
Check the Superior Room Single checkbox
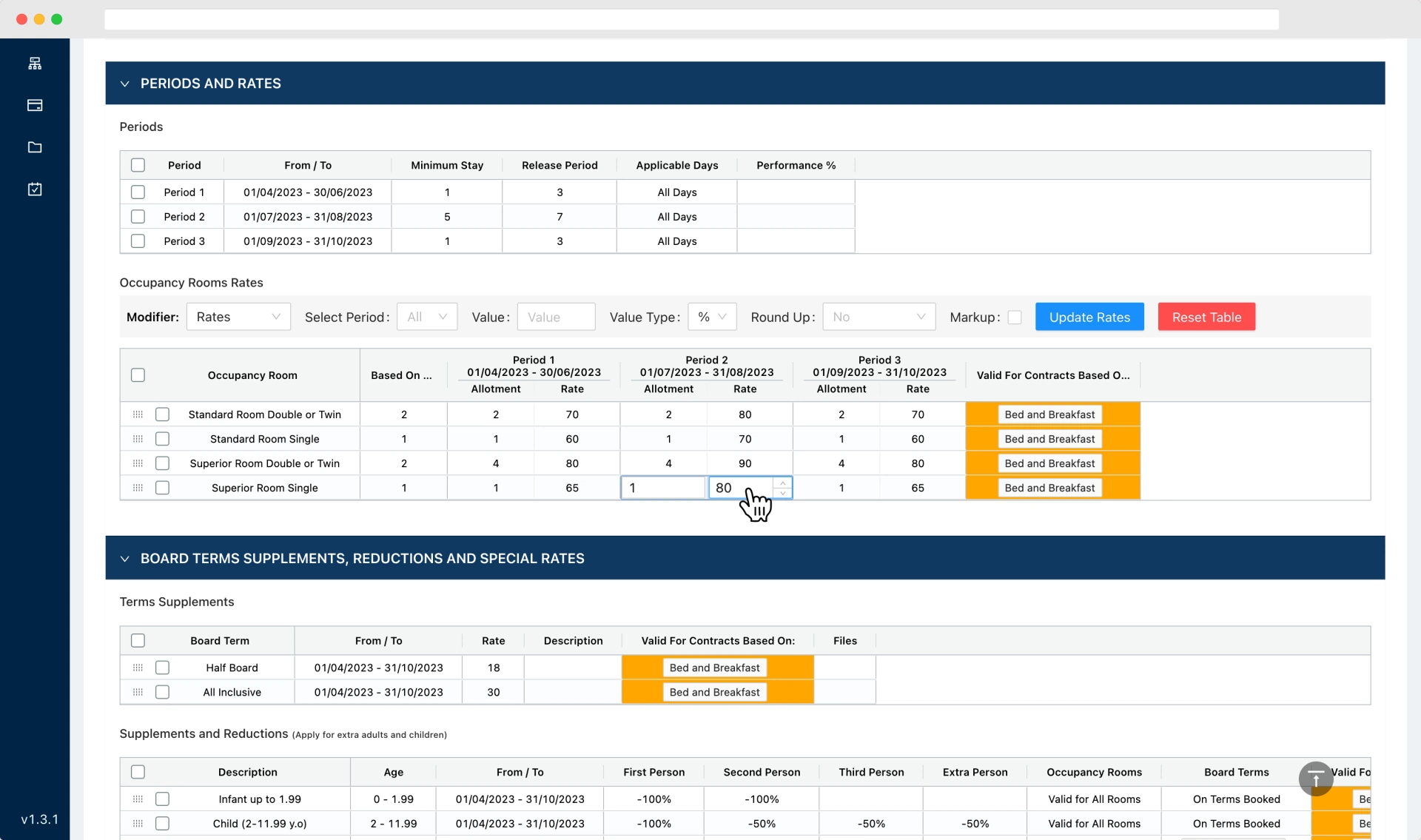click(x=162, y=488)
